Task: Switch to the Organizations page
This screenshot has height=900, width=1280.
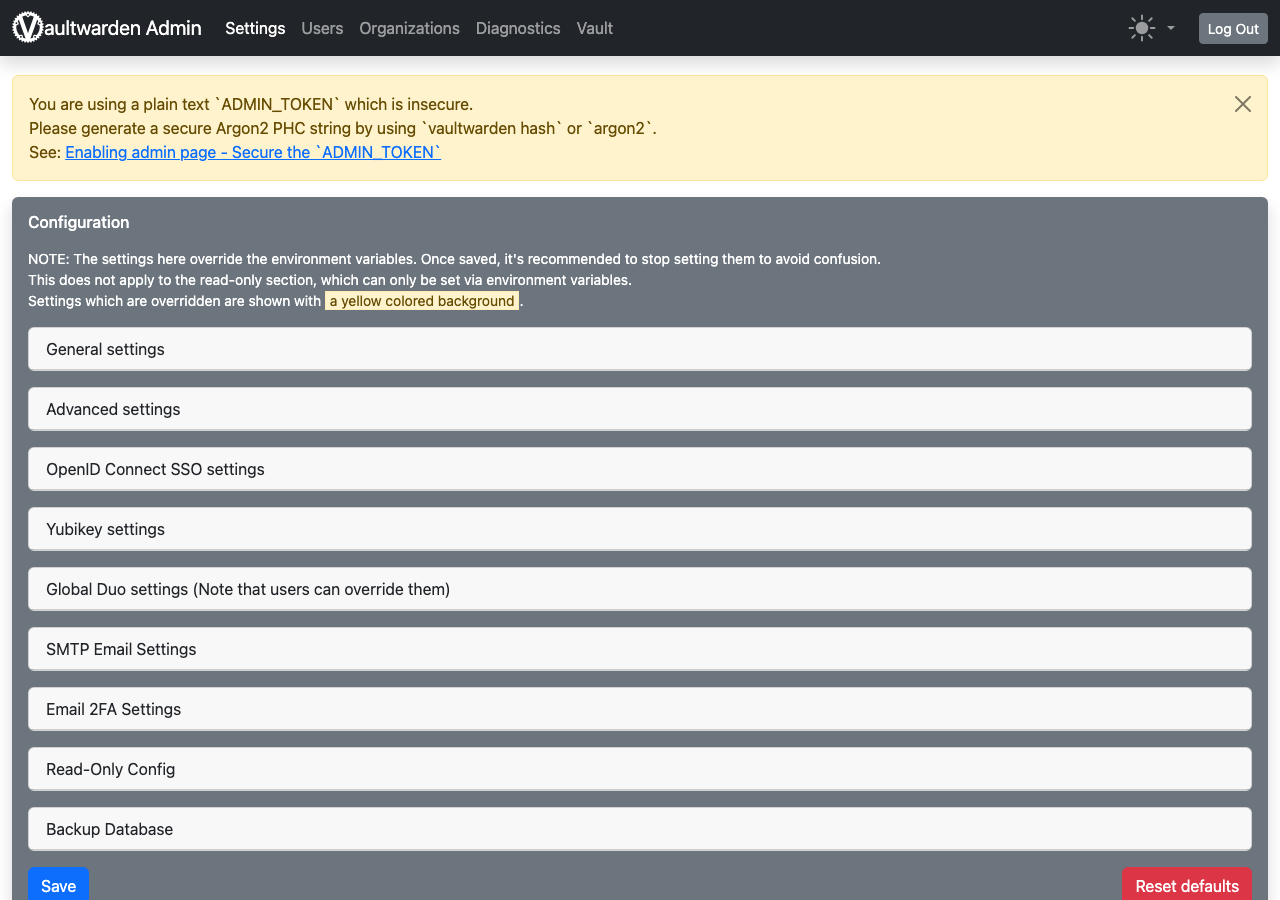Action: [x=409, y=28]
